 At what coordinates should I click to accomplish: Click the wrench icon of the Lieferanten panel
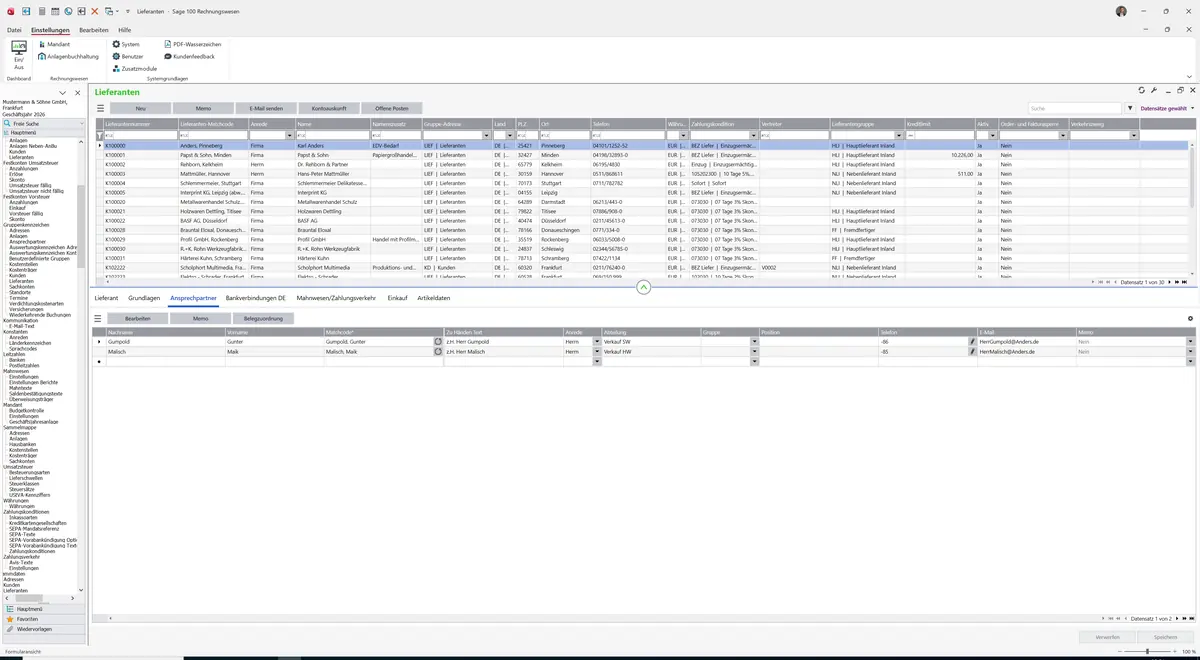point(1154,90)
